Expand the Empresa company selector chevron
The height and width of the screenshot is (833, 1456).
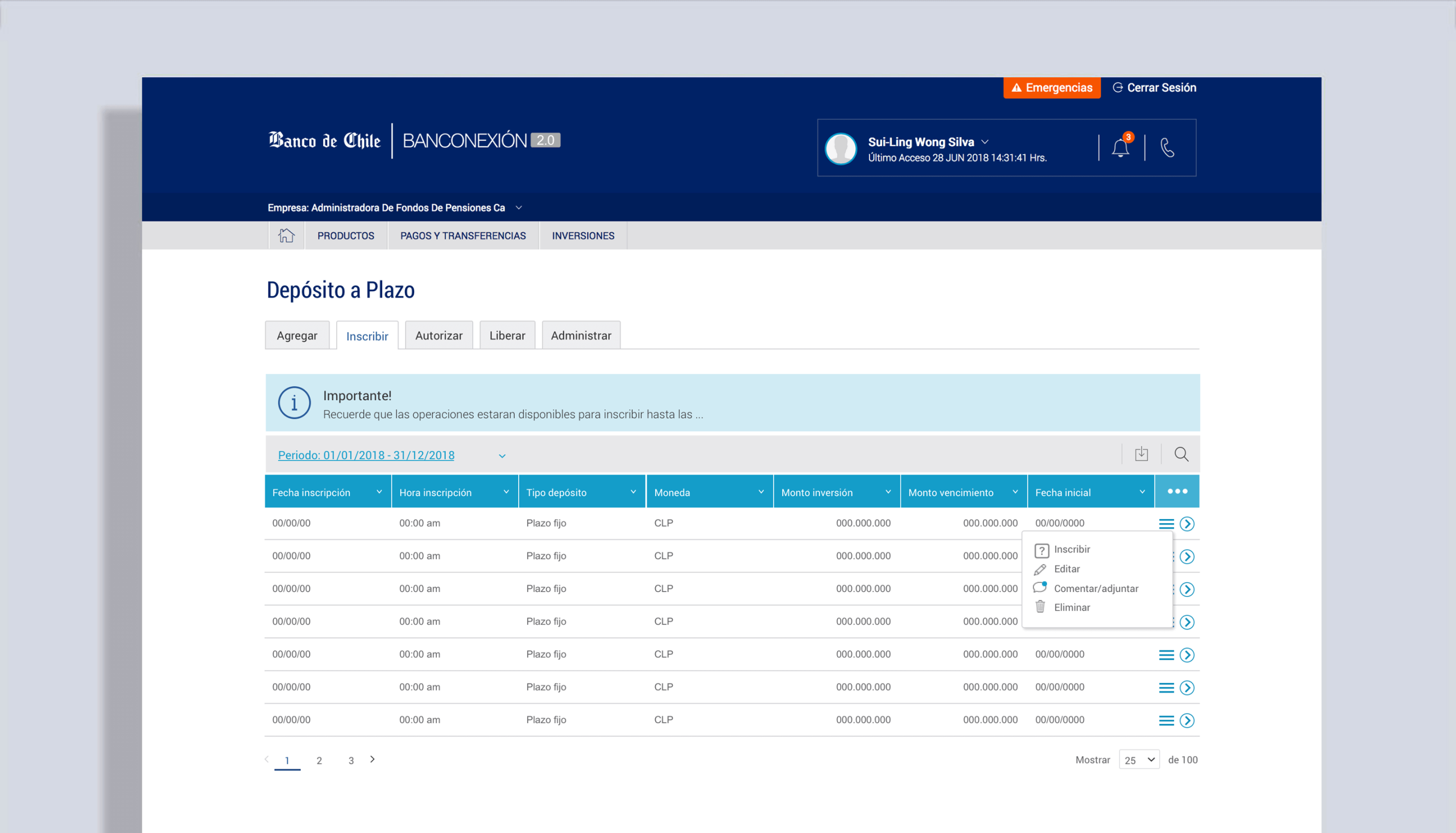coord(519,208)
